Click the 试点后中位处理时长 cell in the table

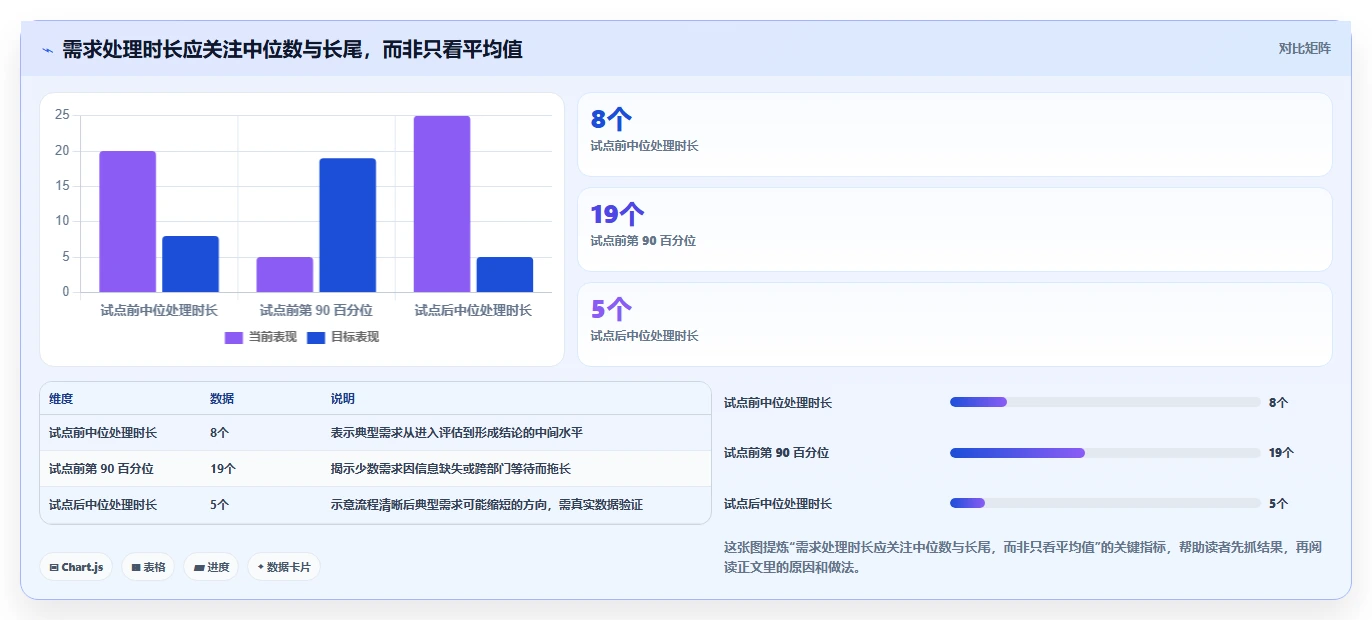point(103,505)
